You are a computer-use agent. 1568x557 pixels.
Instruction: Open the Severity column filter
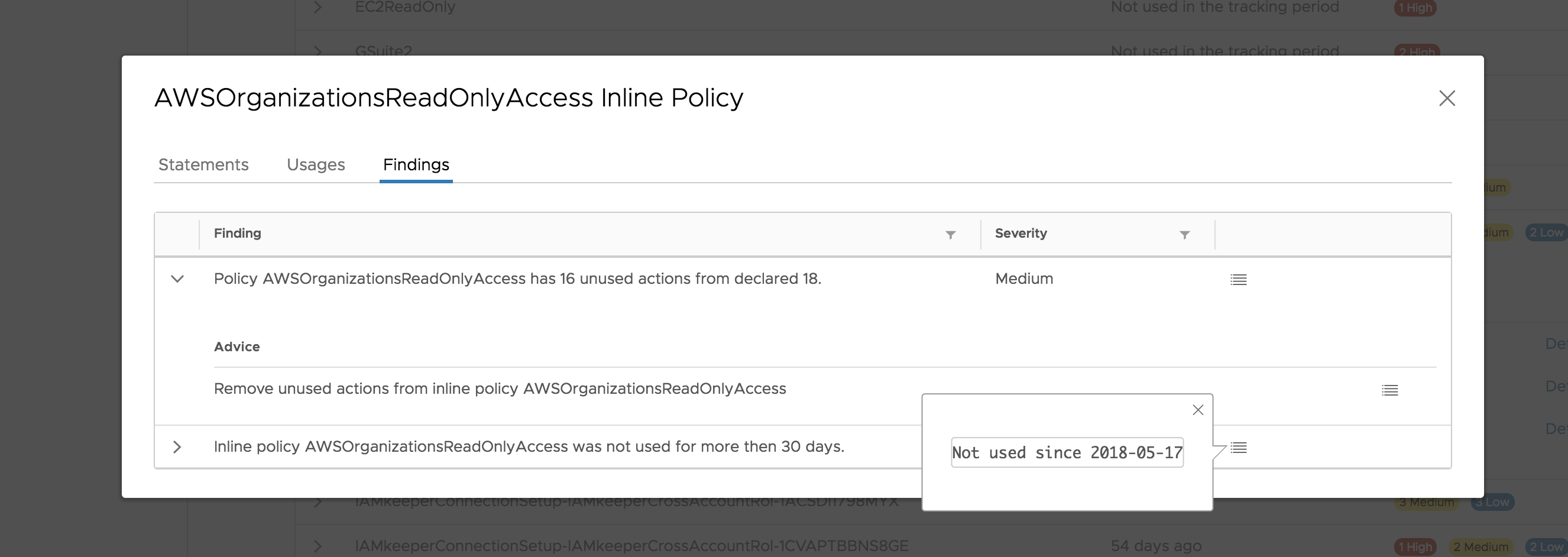[x=1184, y=234]
